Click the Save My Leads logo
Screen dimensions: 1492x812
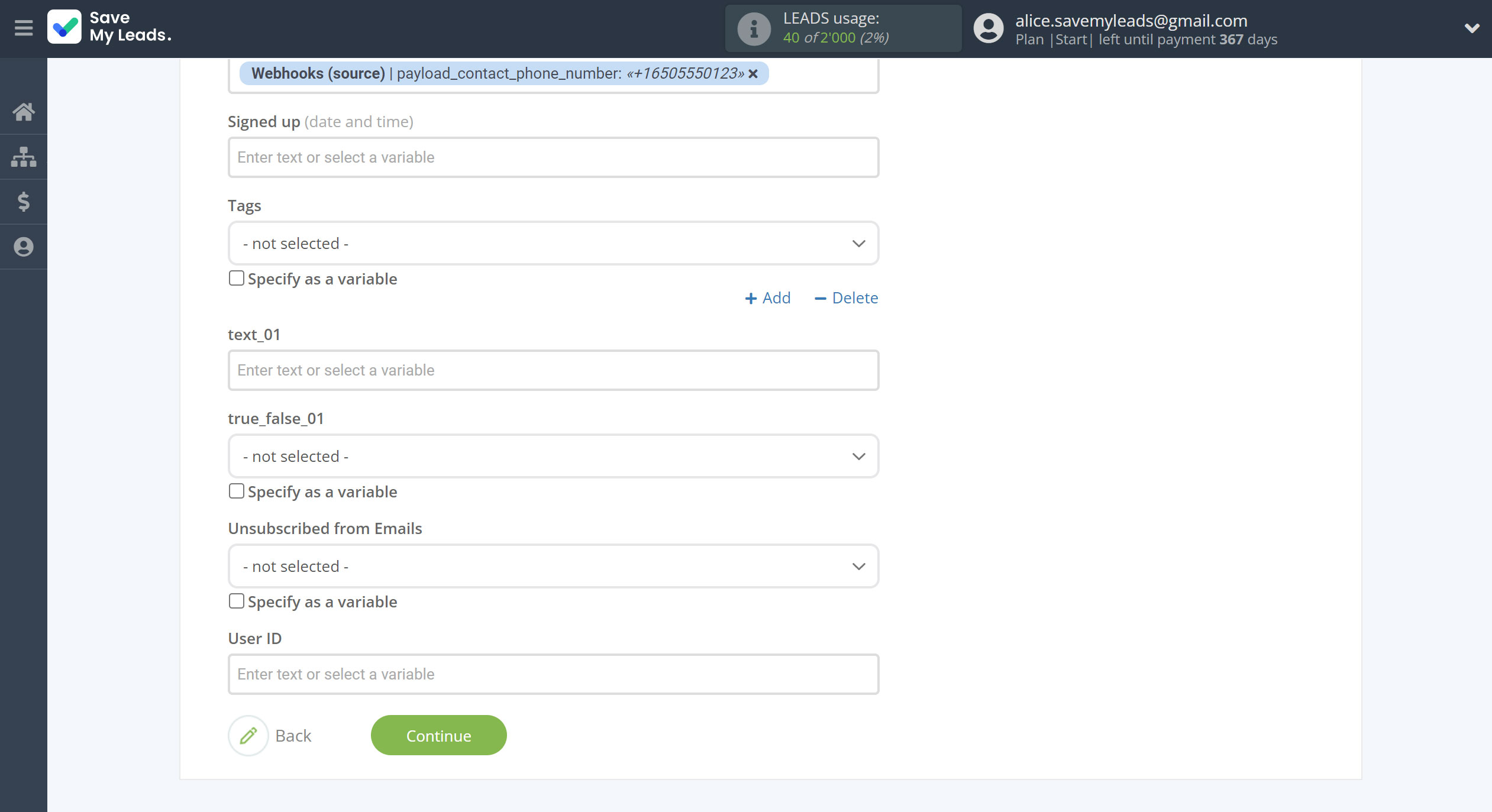[x=110, y=27]
